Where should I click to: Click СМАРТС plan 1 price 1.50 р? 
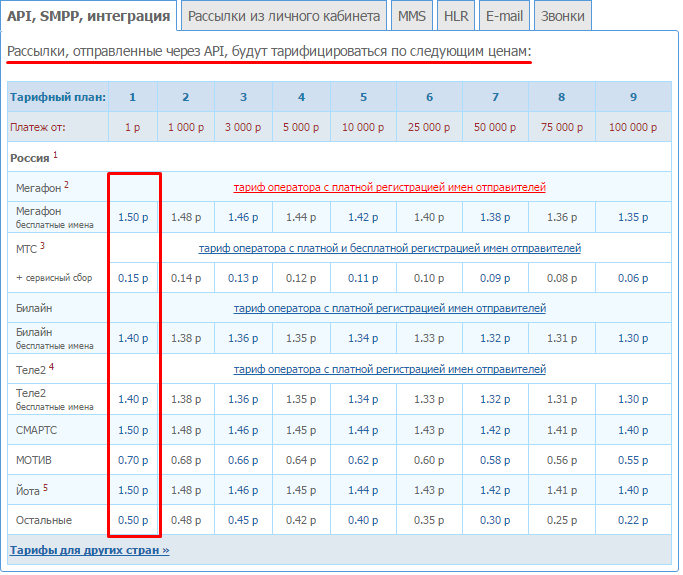click(133, 430)
